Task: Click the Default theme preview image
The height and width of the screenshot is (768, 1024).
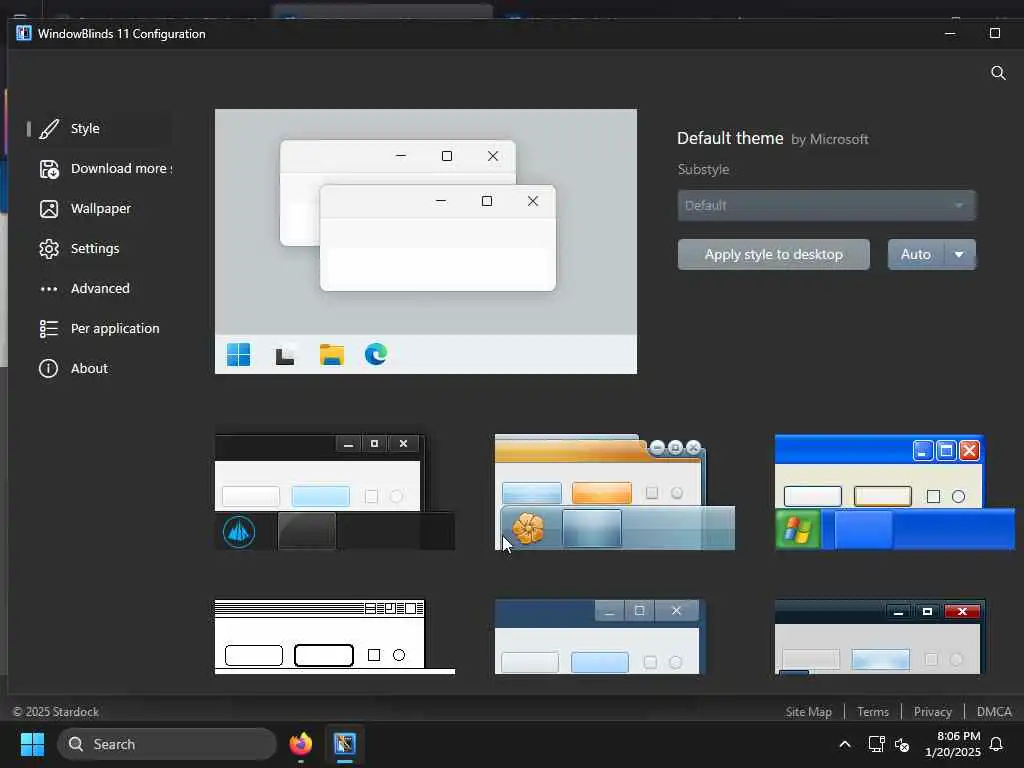Action: click(x=426, y=241)
